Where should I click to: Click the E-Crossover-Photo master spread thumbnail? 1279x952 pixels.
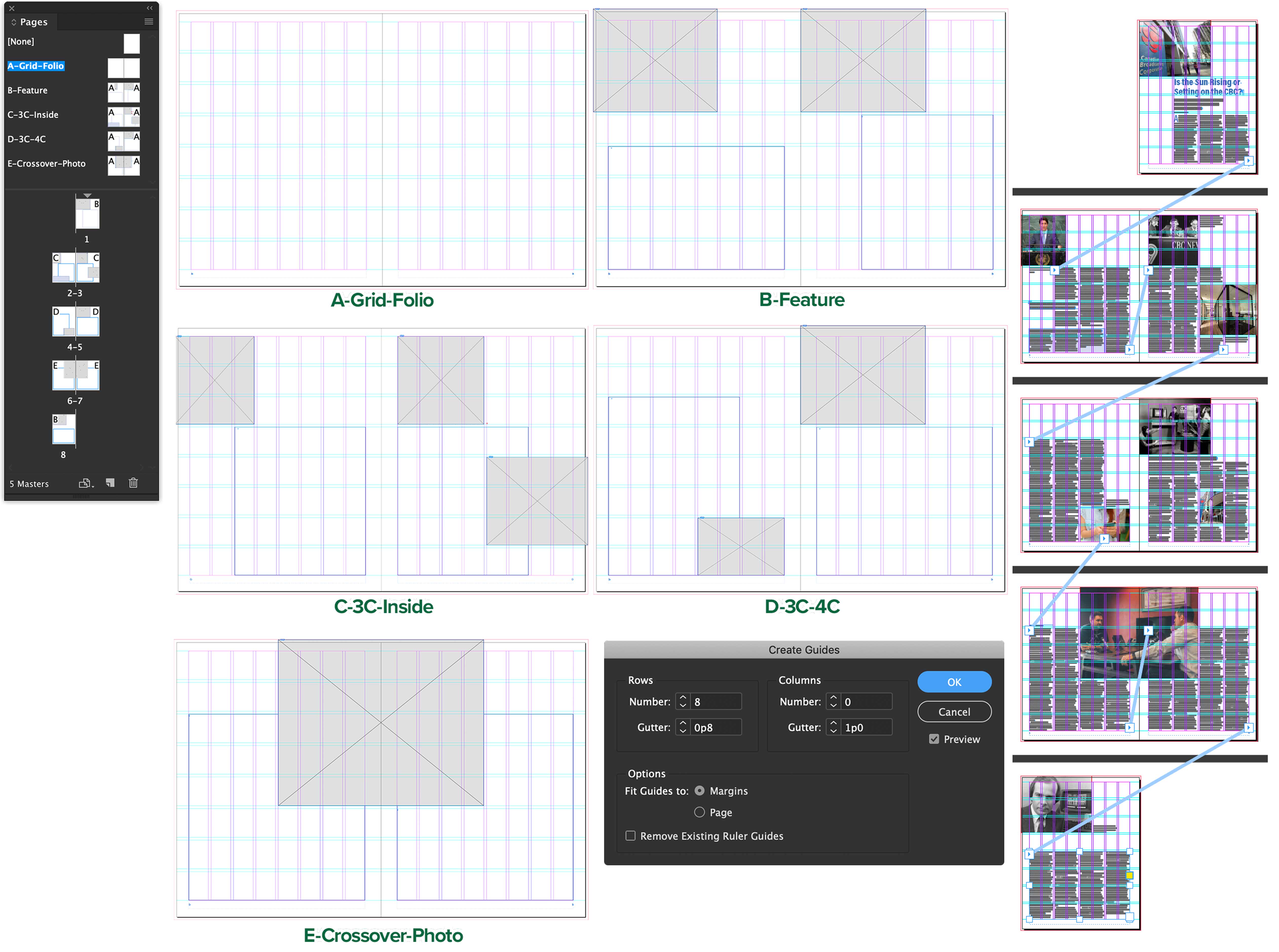point(124,165)
